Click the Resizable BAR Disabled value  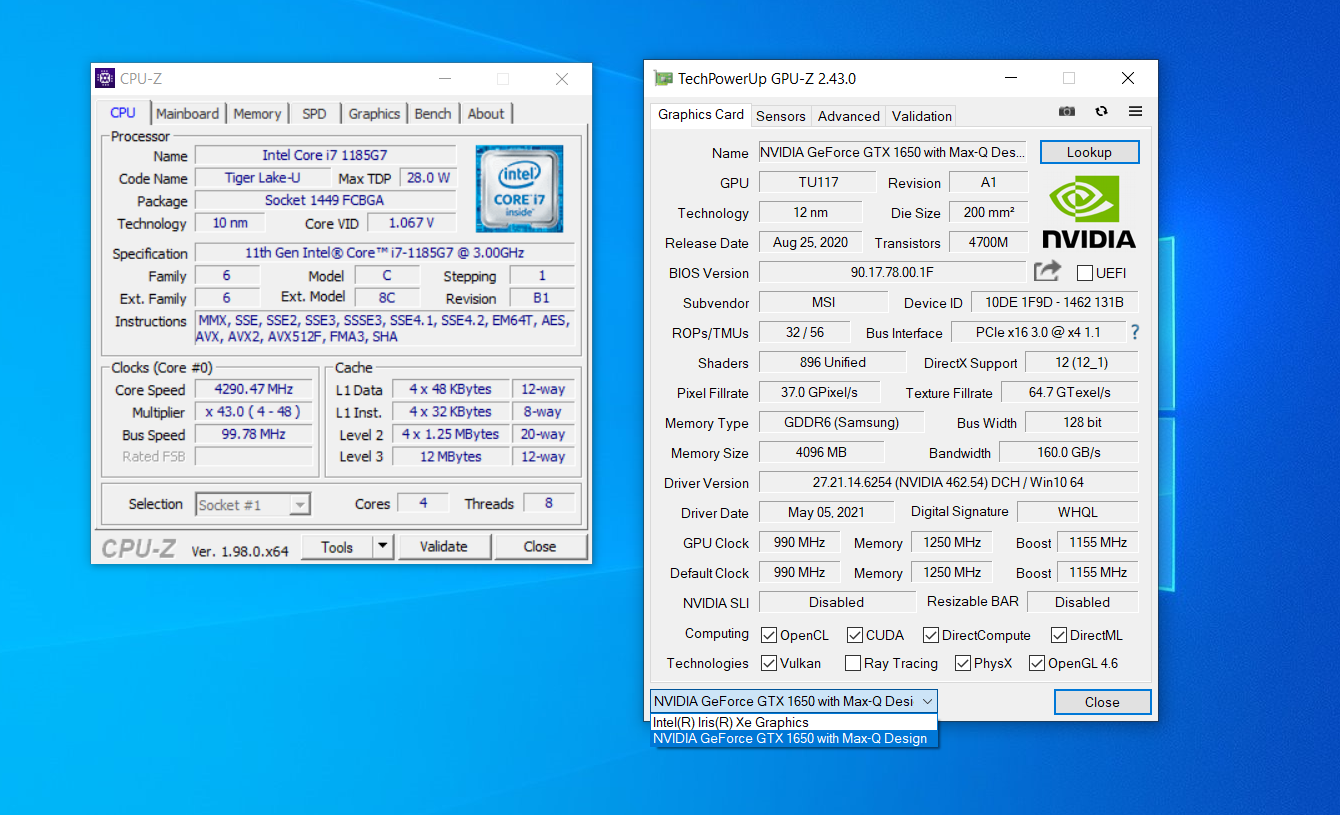coord(1082,602)
